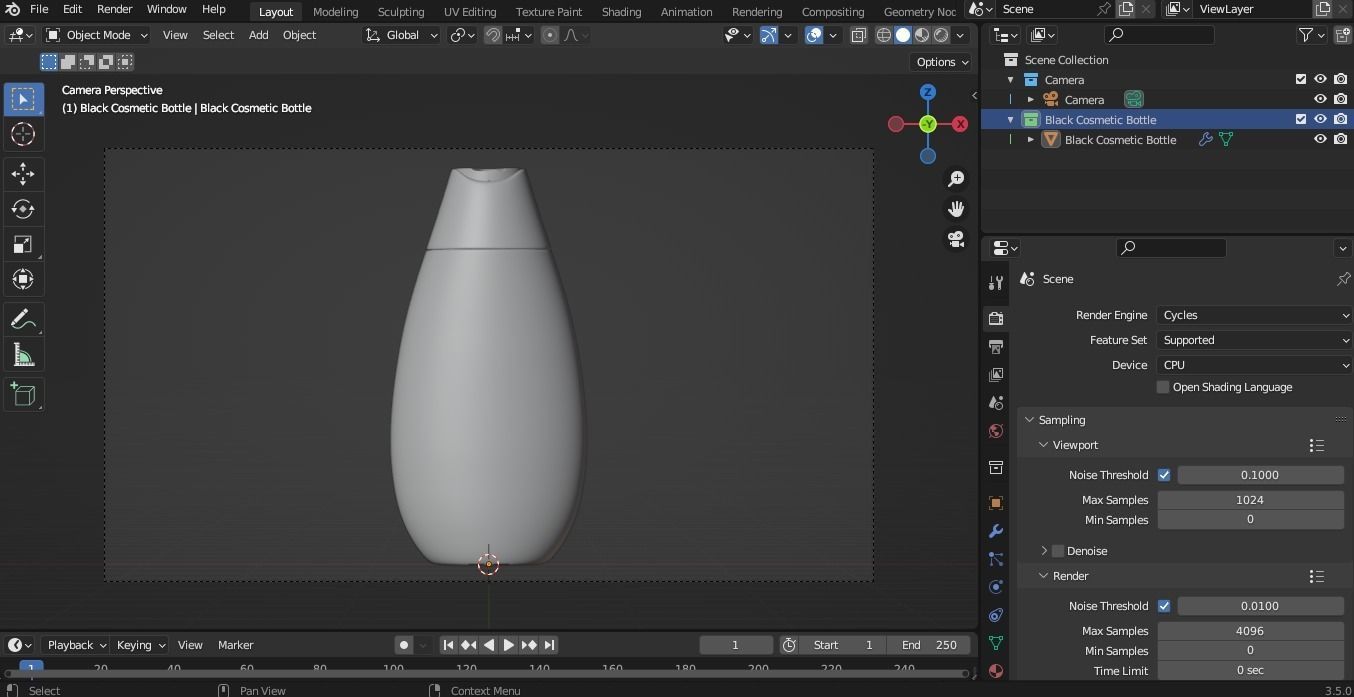Select the Scale tool
1354x697 pixels.
point(23,244)
